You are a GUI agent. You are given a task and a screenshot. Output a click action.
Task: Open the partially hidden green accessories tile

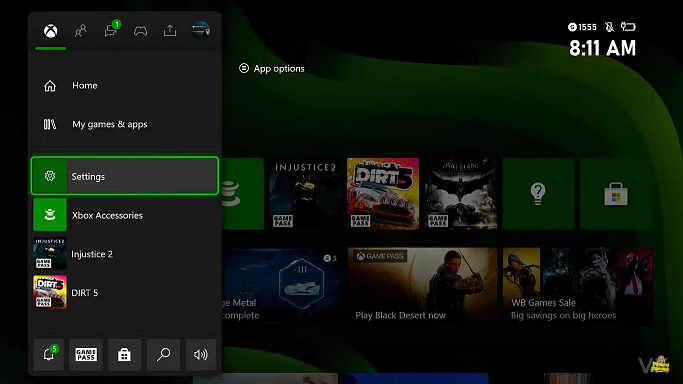point(243,193)
